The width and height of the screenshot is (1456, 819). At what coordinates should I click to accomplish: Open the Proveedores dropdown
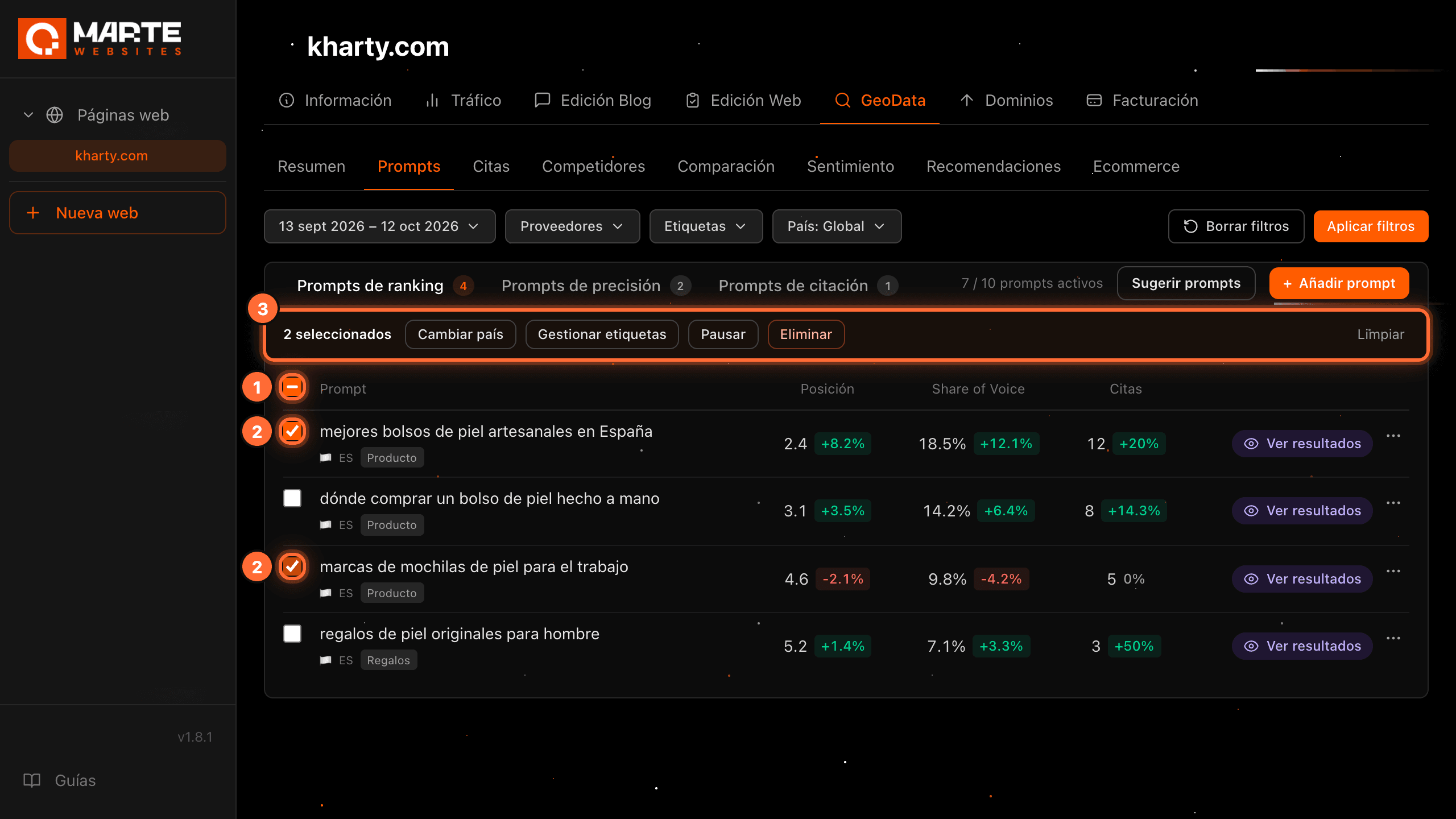coord(572,226)
